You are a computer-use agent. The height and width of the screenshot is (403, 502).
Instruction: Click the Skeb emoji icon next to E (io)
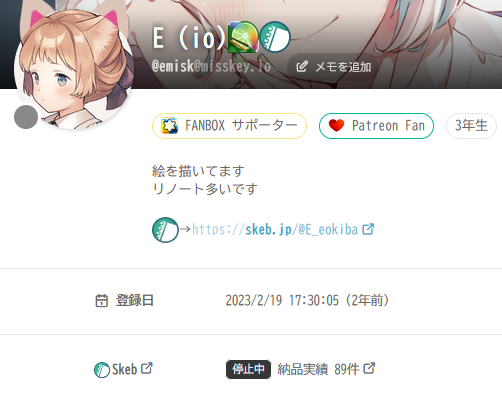tap(275, 37)
